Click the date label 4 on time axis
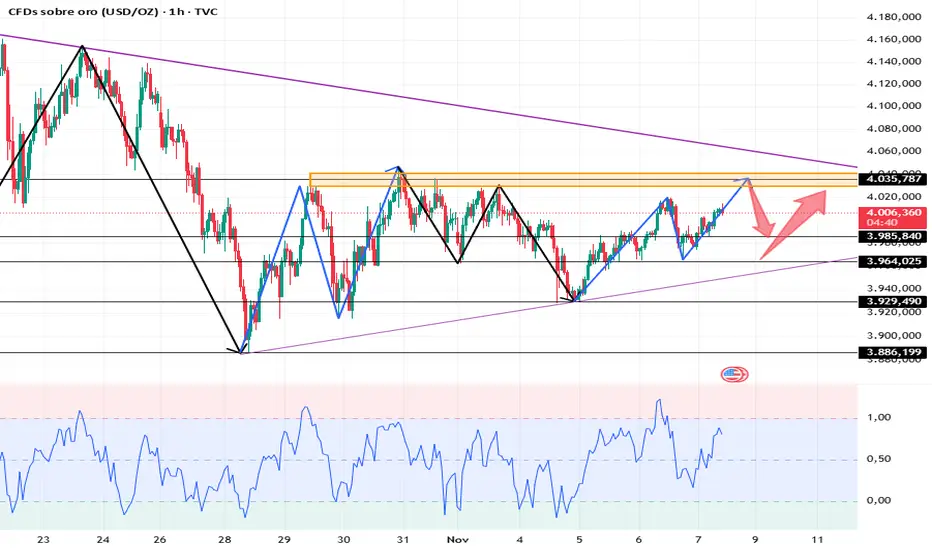Screen dimensions: 932x550 (519, 540)
